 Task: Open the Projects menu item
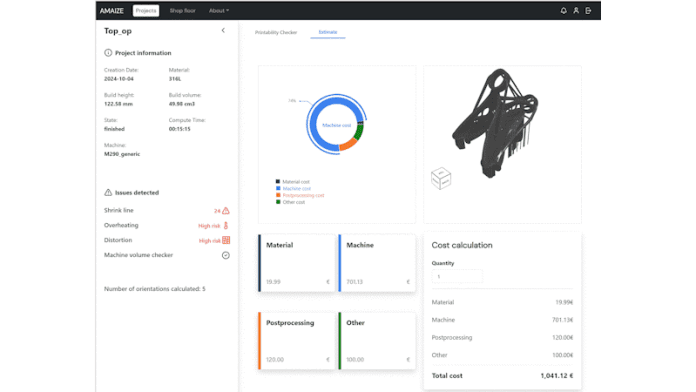146,11
